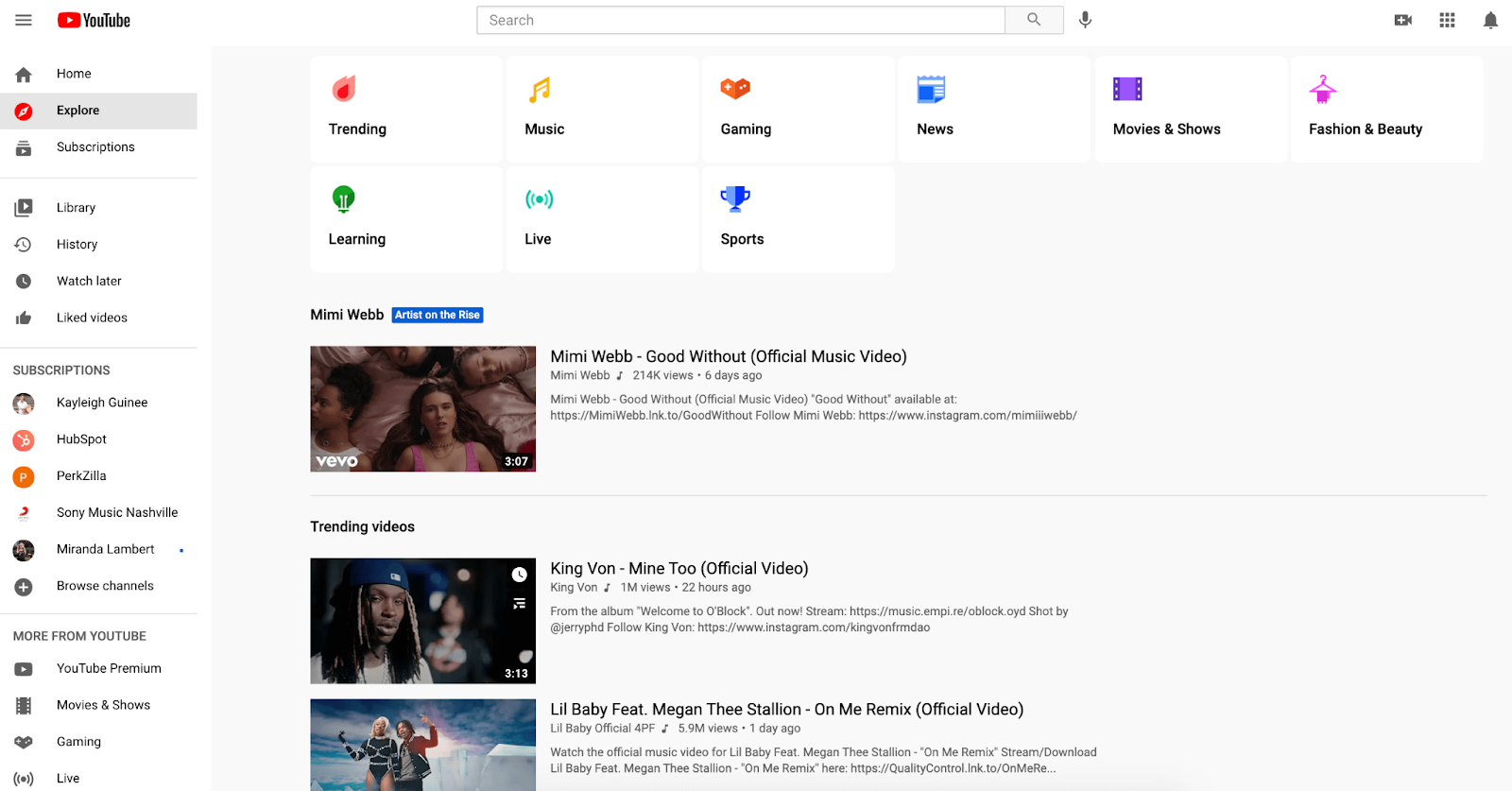Click the Miranda Lambert channel avatar
1512x791 pixels.
(x=24, y=550)
